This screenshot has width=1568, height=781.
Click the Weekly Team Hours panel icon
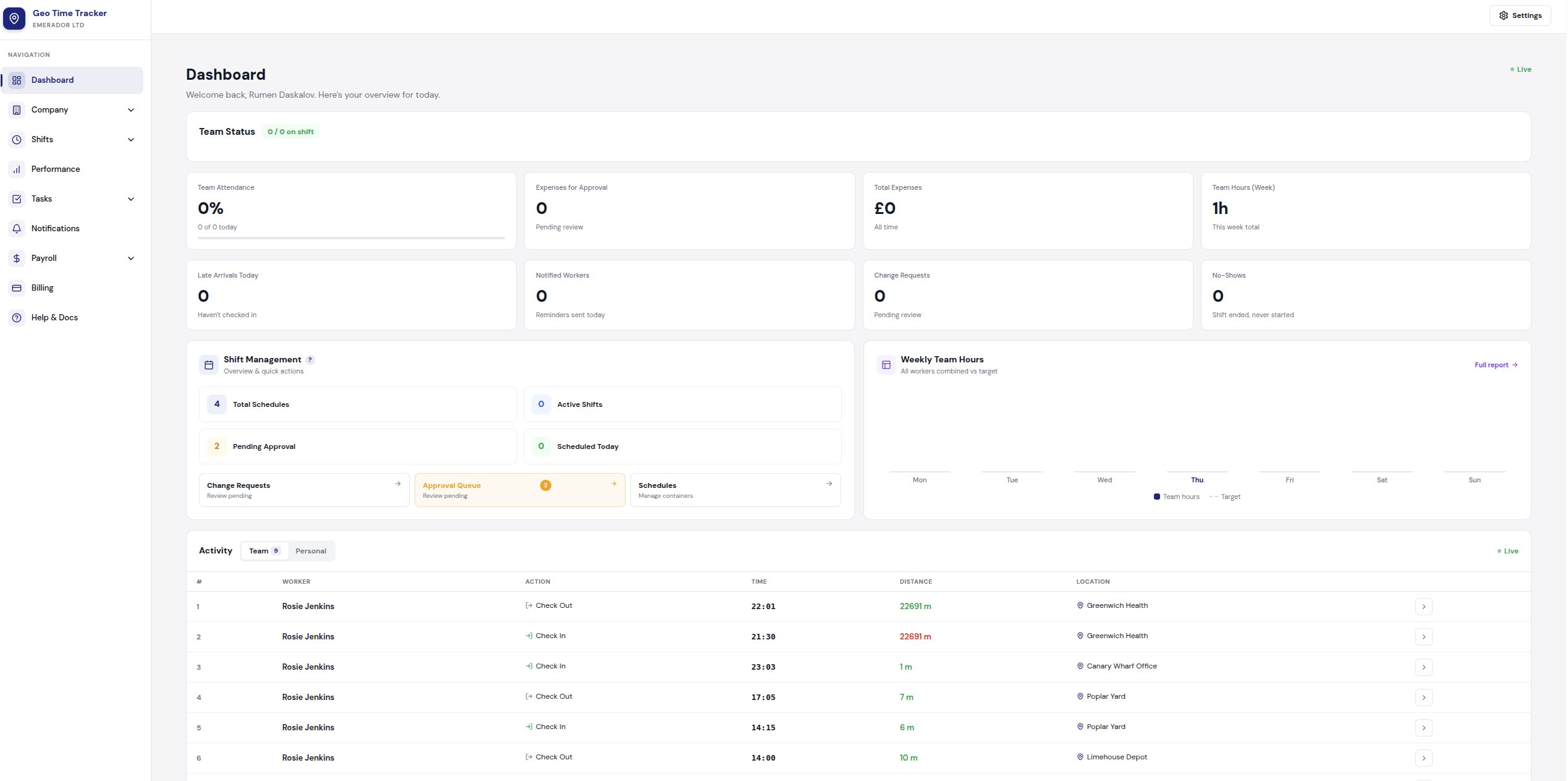(x=886, y=365)
